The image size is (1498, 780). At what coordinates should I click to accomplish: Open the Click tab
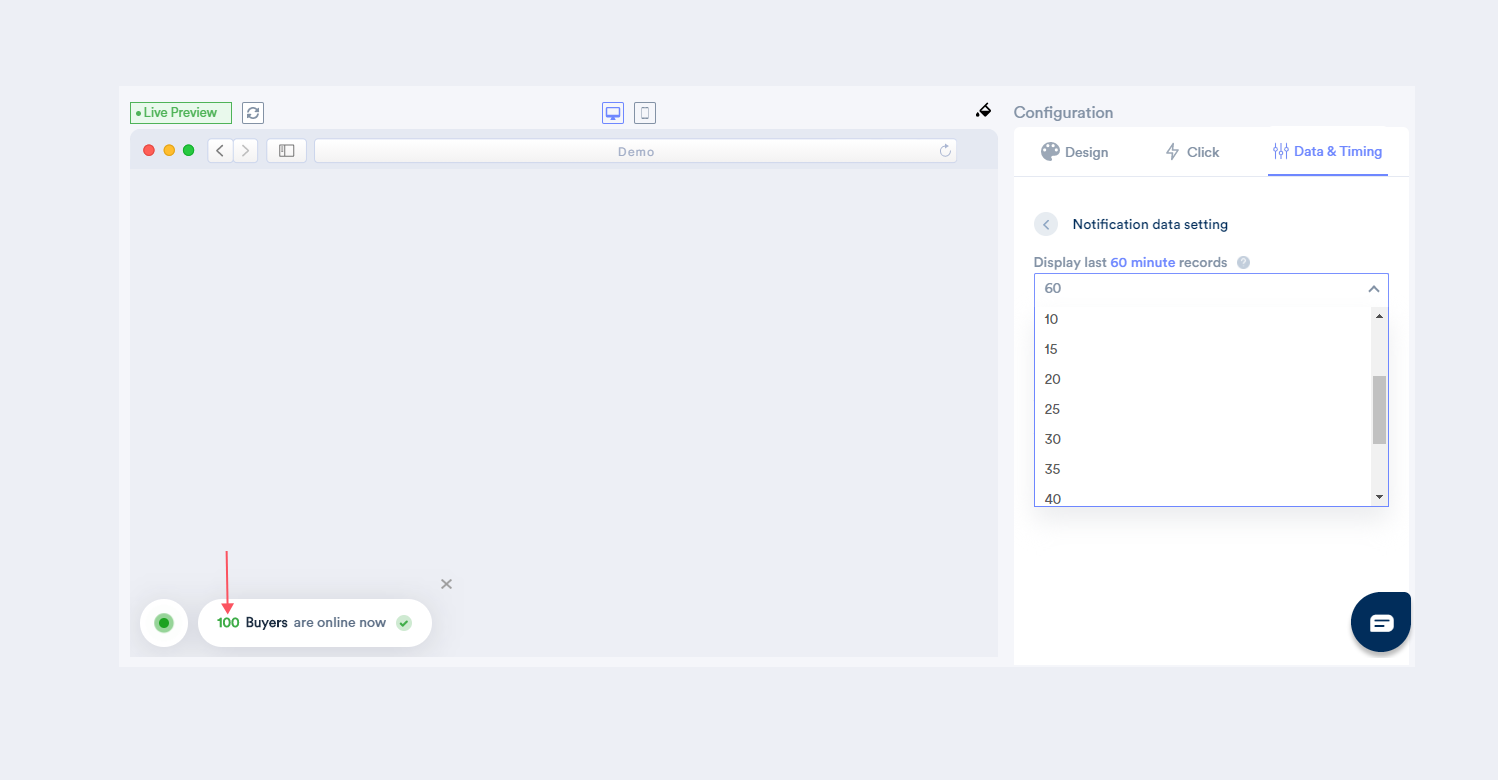pos(1192,152)
